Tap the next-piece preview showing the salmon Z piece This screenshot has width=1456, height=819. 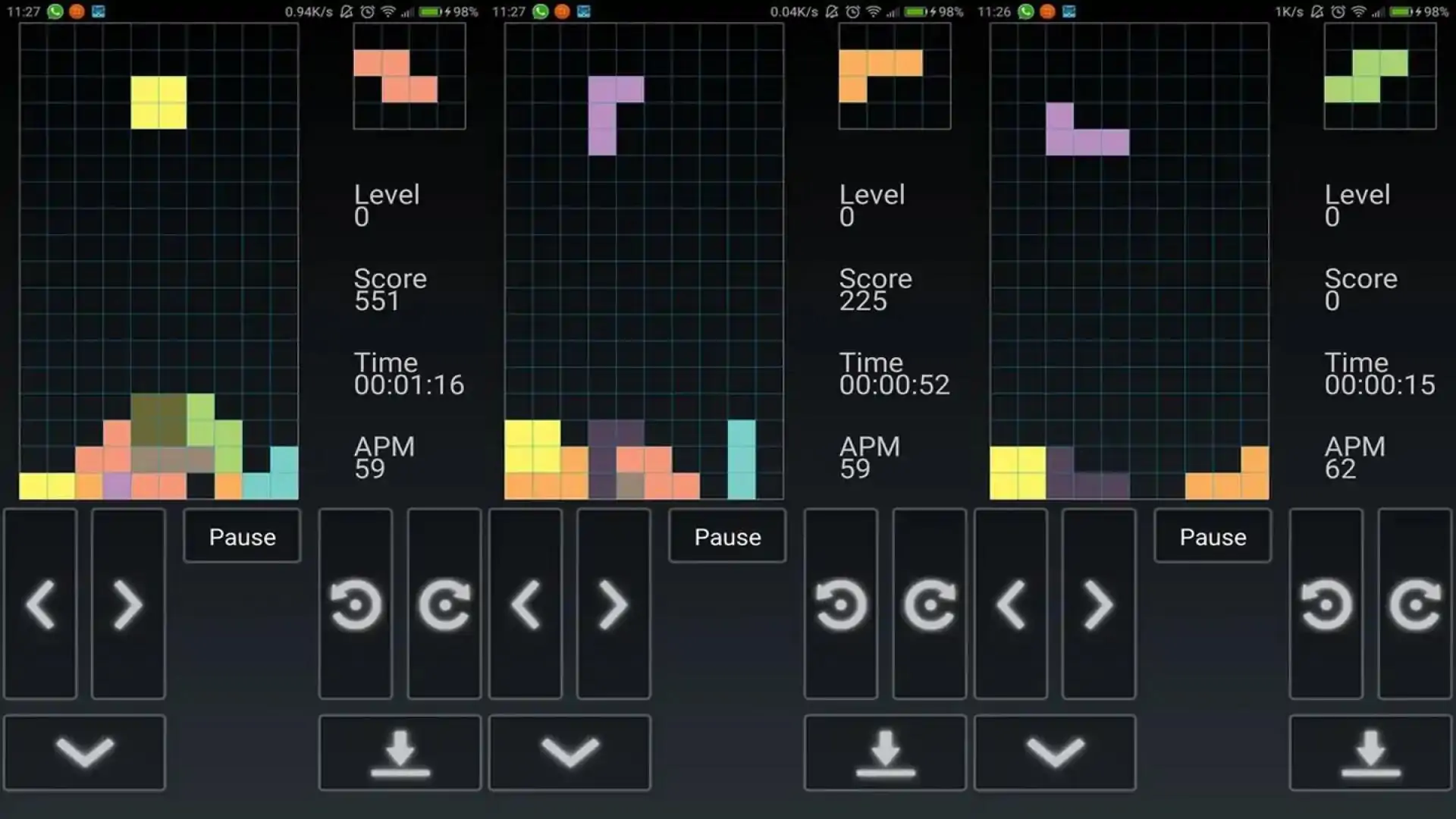[x=409, y=76]
